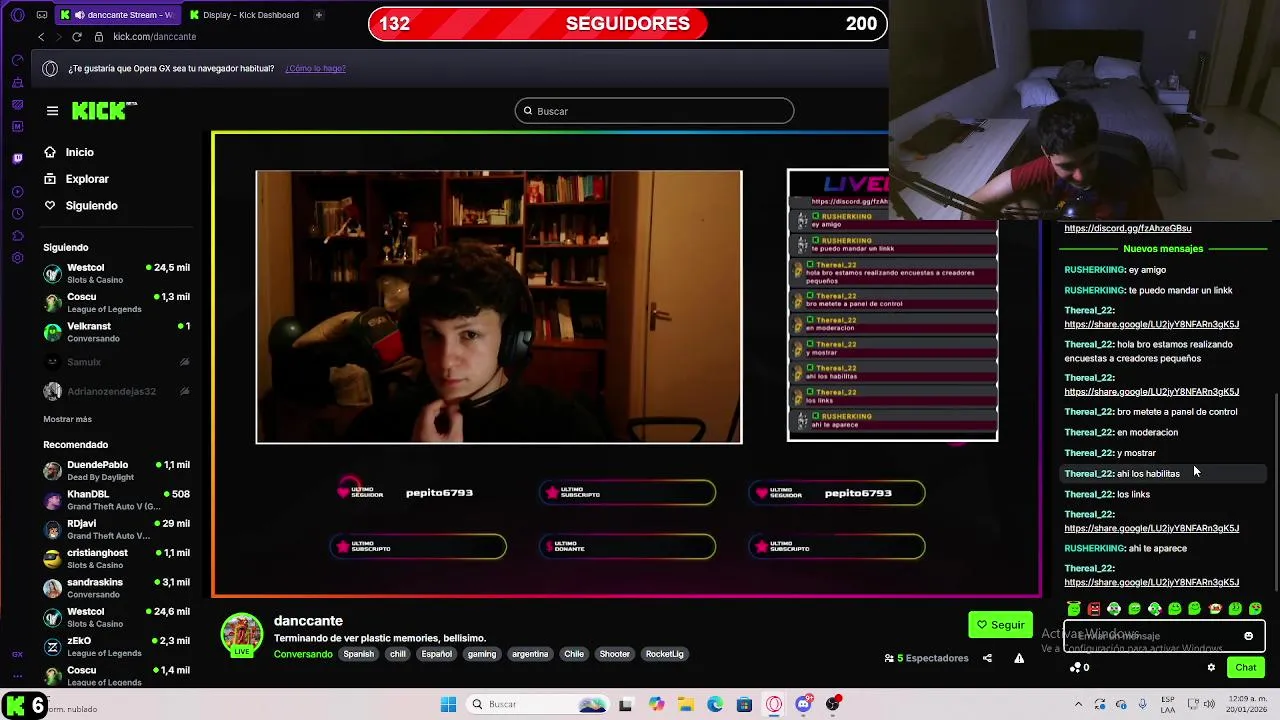Open the ¿Cómo lo hago? link
The width and height of the screenshot is (1280, 720).
tap(315, 68)
